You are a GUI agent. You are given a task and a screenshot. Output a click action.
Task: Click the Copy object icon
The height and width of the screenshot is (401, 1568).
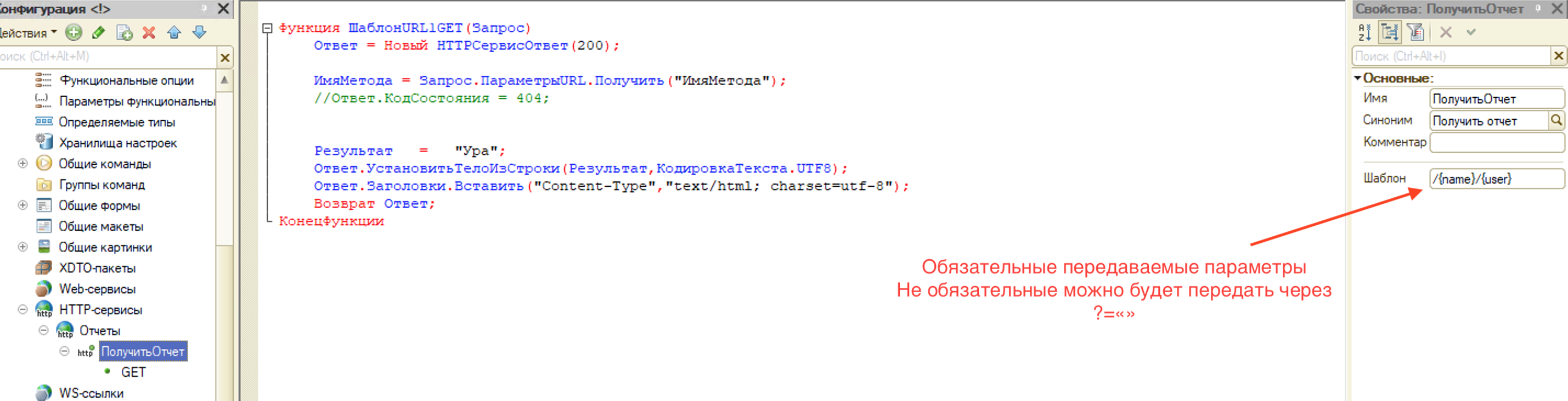(124, 32)
